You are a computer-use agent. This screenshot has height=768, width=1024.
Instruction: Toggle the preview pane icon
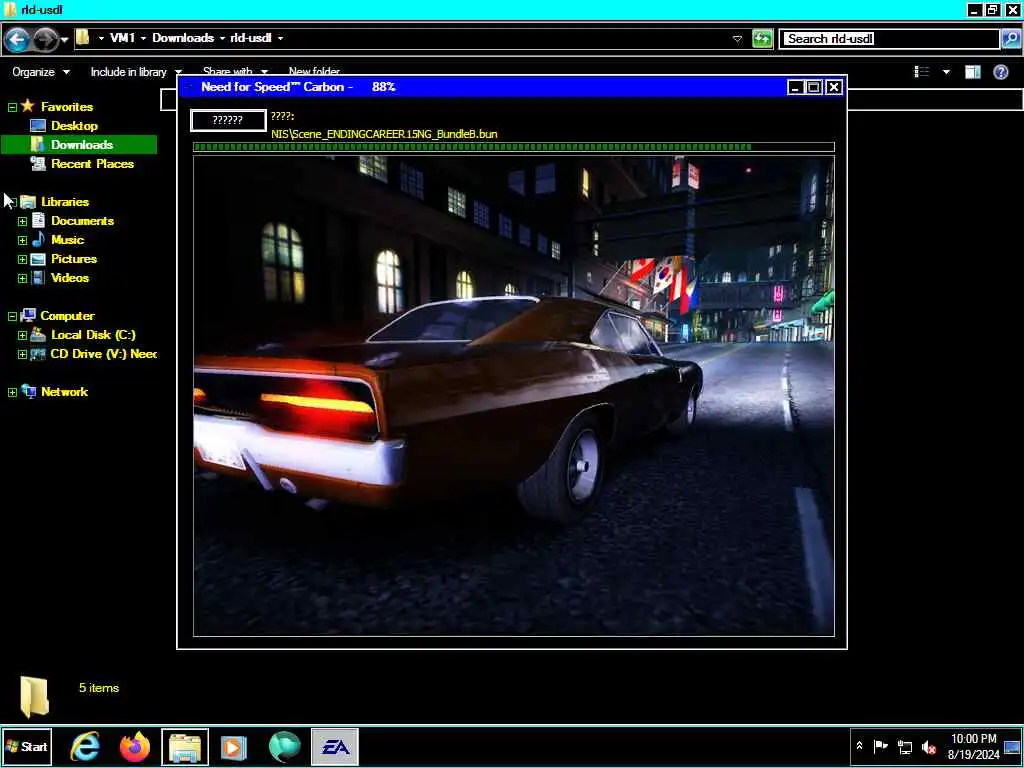point(973,72)
